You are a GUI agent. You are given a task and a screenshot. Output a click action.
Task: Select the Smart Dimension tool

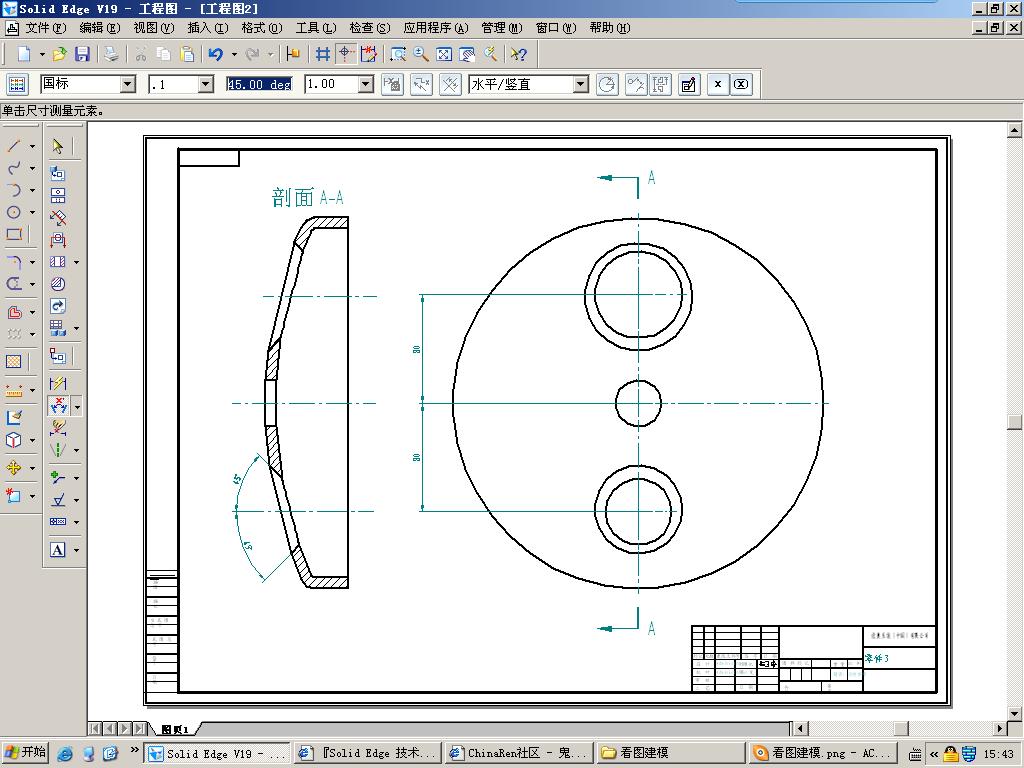pyautogui.click(x=57, y=383)
